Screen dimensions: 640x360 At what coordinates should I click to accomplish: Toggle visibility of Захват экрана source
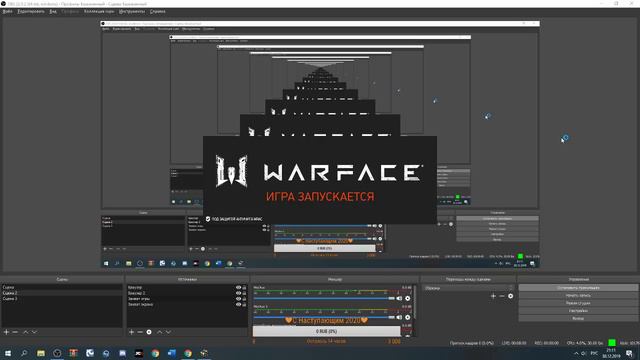(x=238, y=304)
